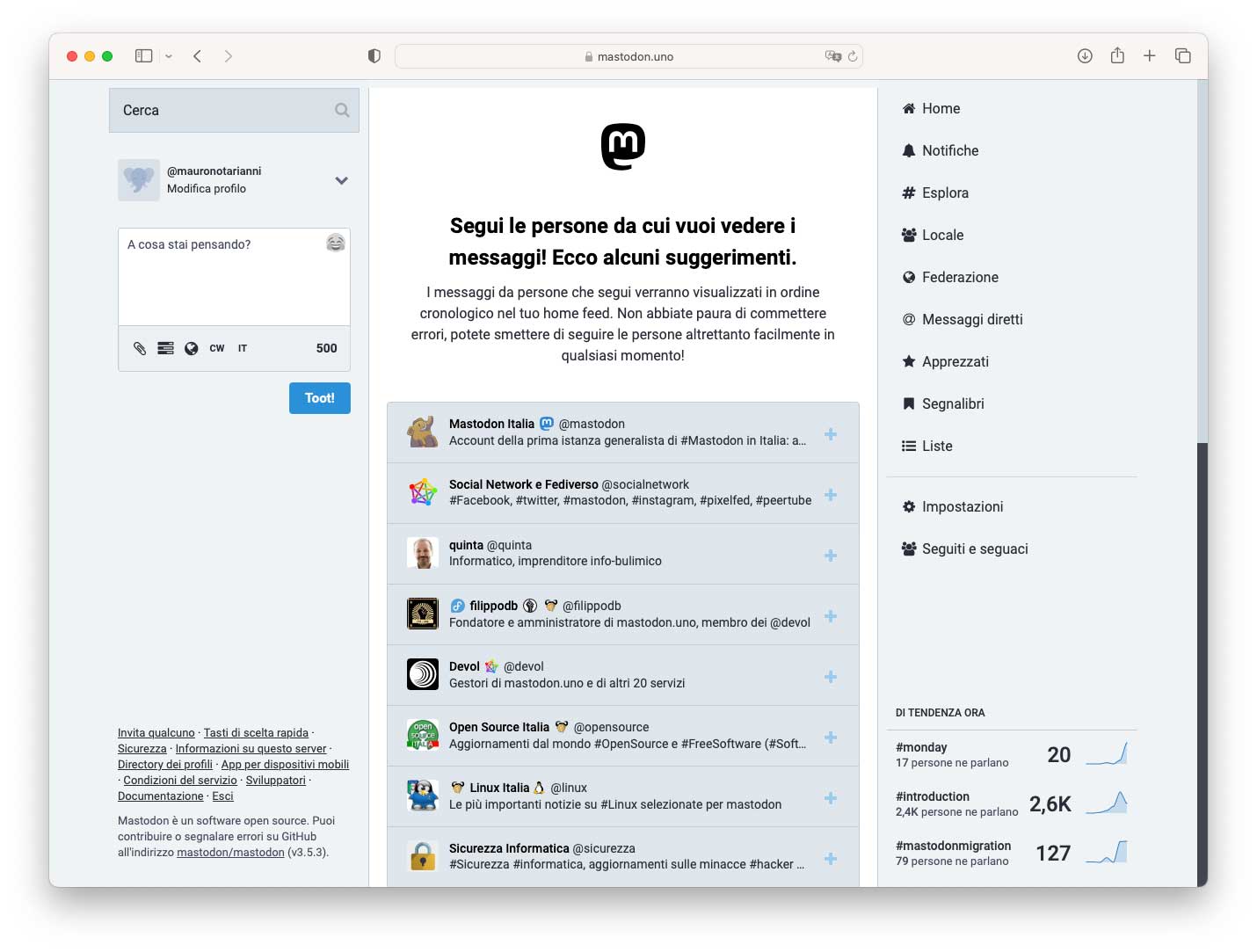Click the profile avatar in compose panel

click(139, 179)
